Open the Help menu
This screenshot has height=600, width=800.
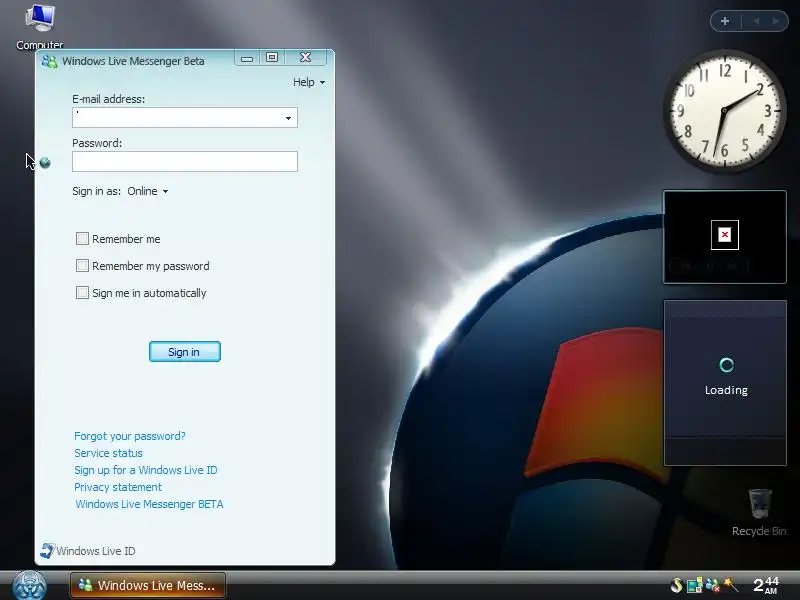309,82
